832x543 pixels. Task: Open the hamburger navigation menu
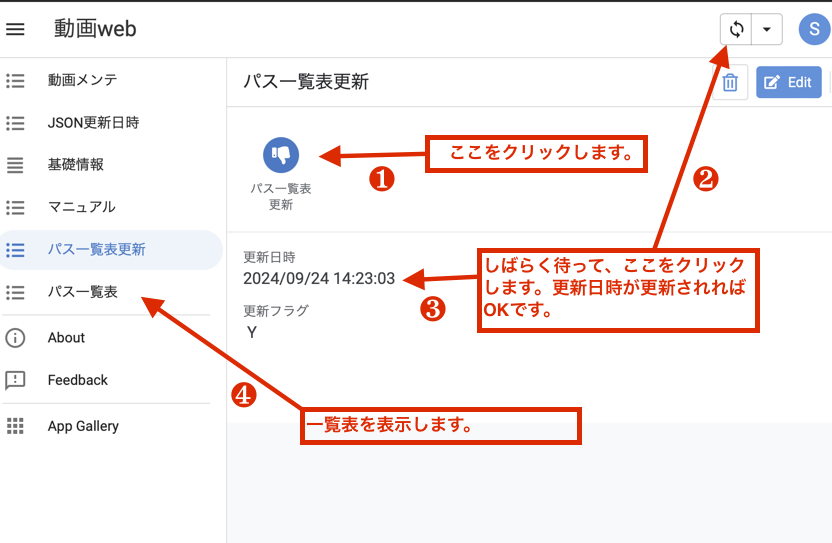click(x=15, y=29)
